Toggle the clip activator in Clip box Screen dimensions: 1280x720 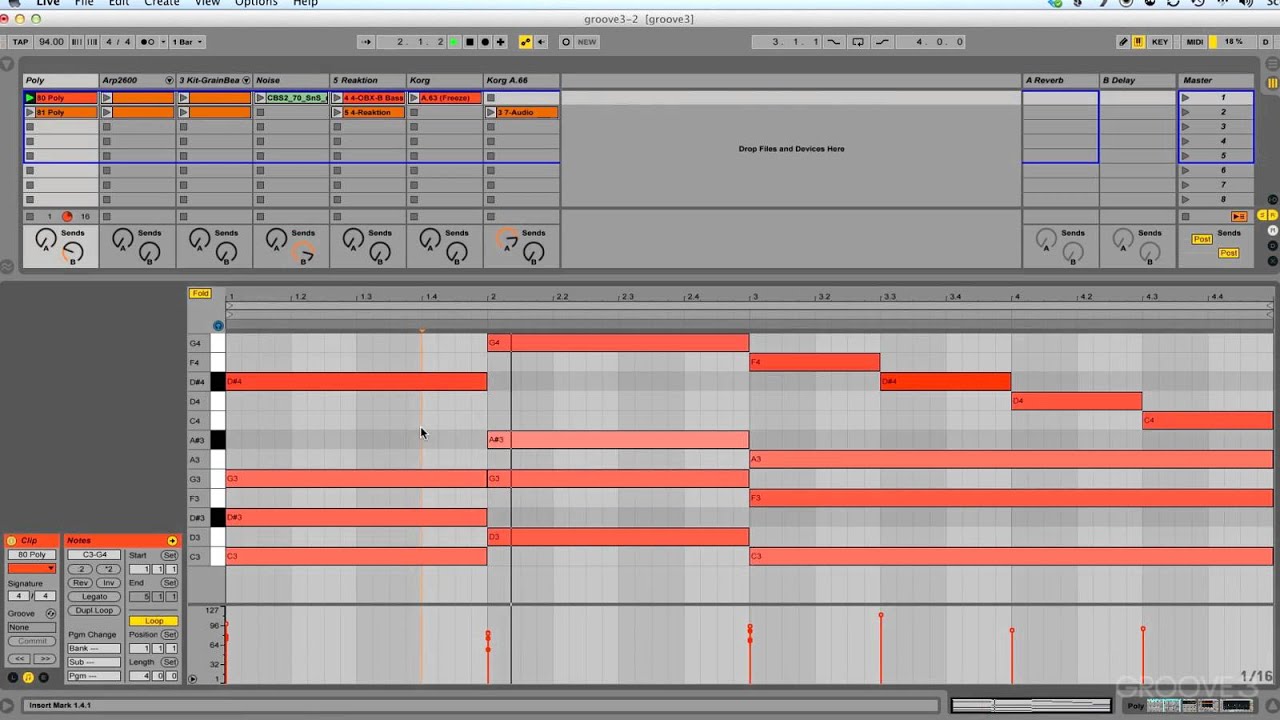12,540
